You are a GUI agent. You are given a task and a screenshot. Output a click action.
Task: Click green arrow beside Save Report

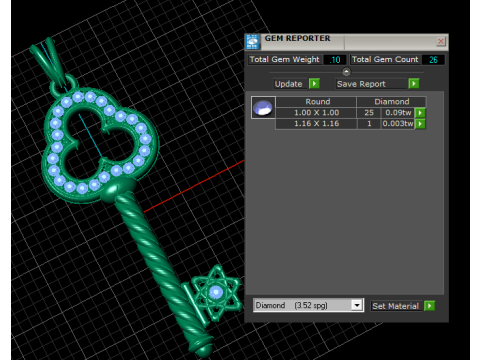click(x=414, y=83)
